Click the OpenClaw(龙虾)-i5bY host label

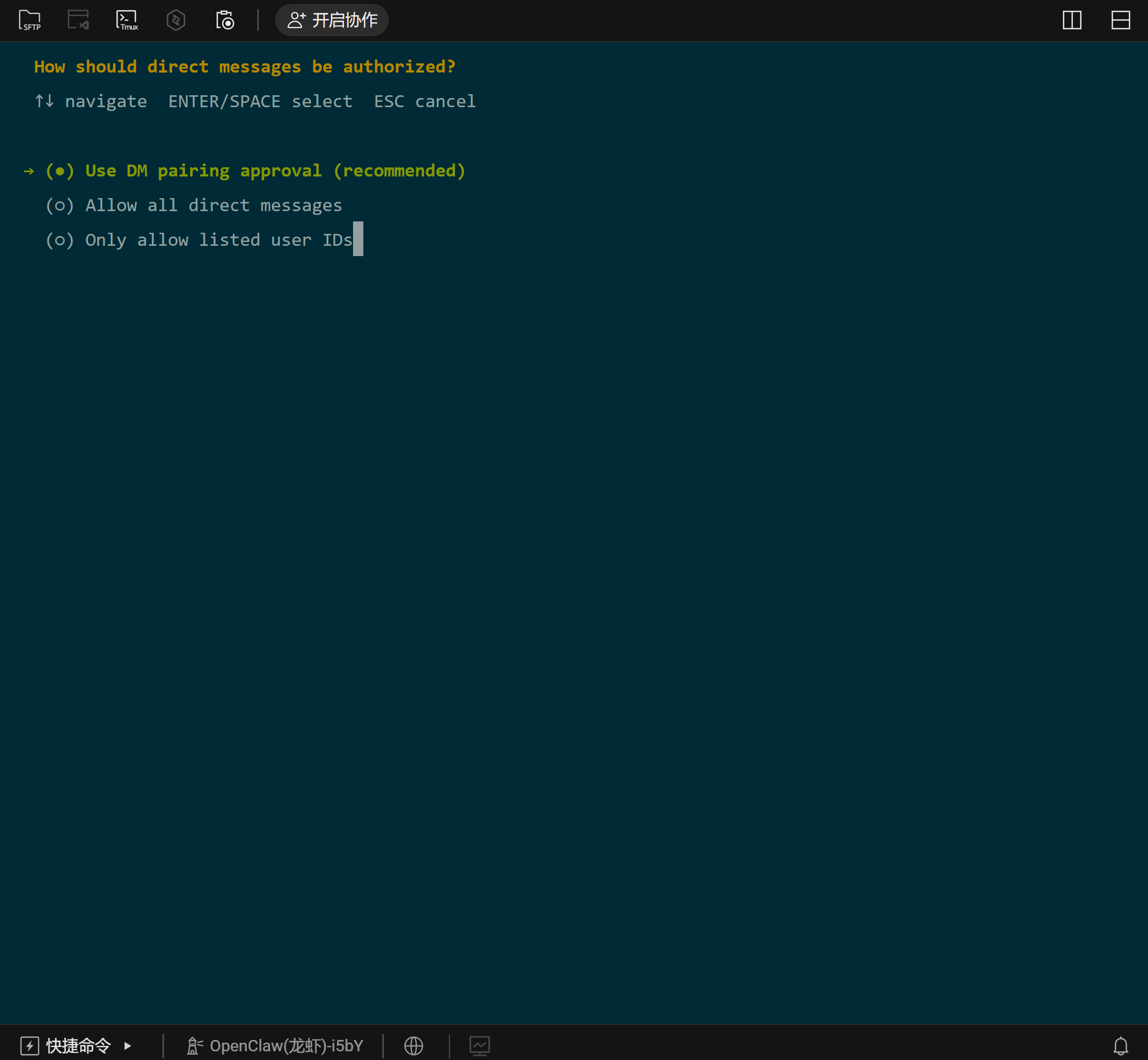[x=286, y=1046]
